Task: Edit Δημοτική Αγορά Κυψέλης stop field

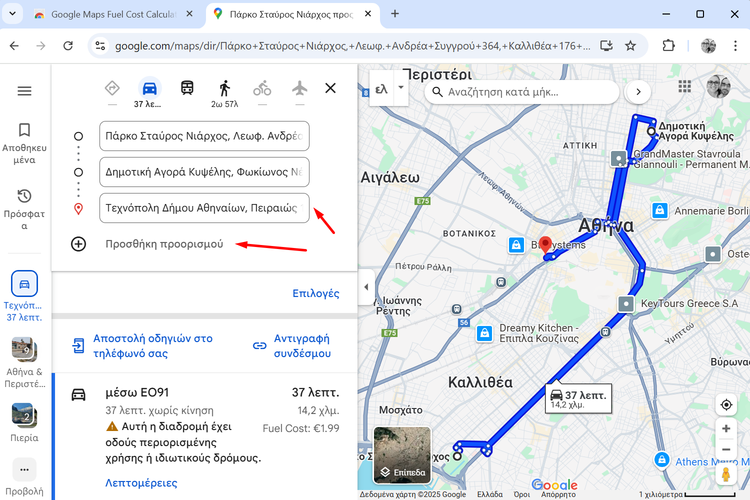Action: pos(204,172)
